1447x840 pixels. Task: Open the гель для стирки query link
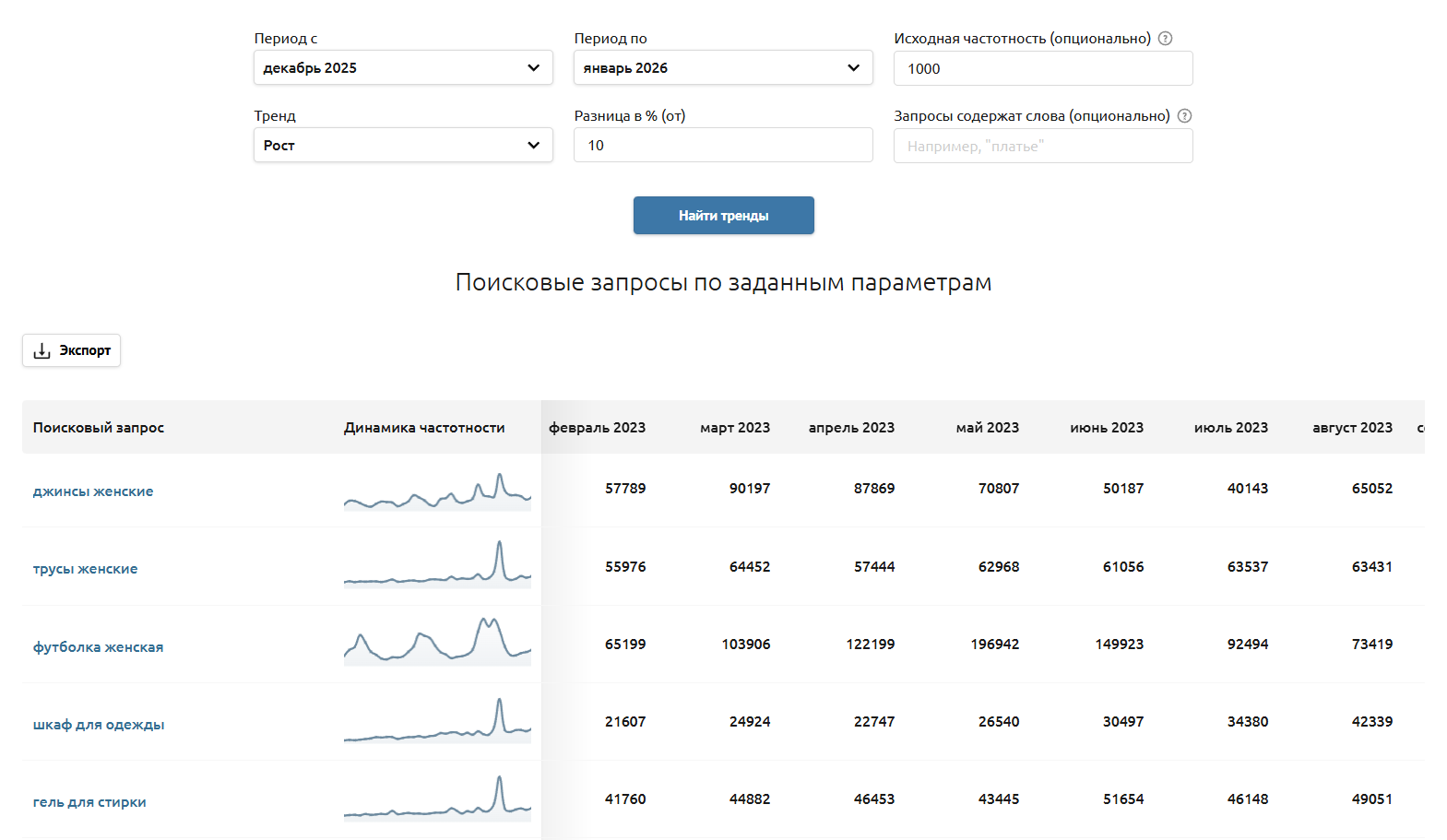89,802
